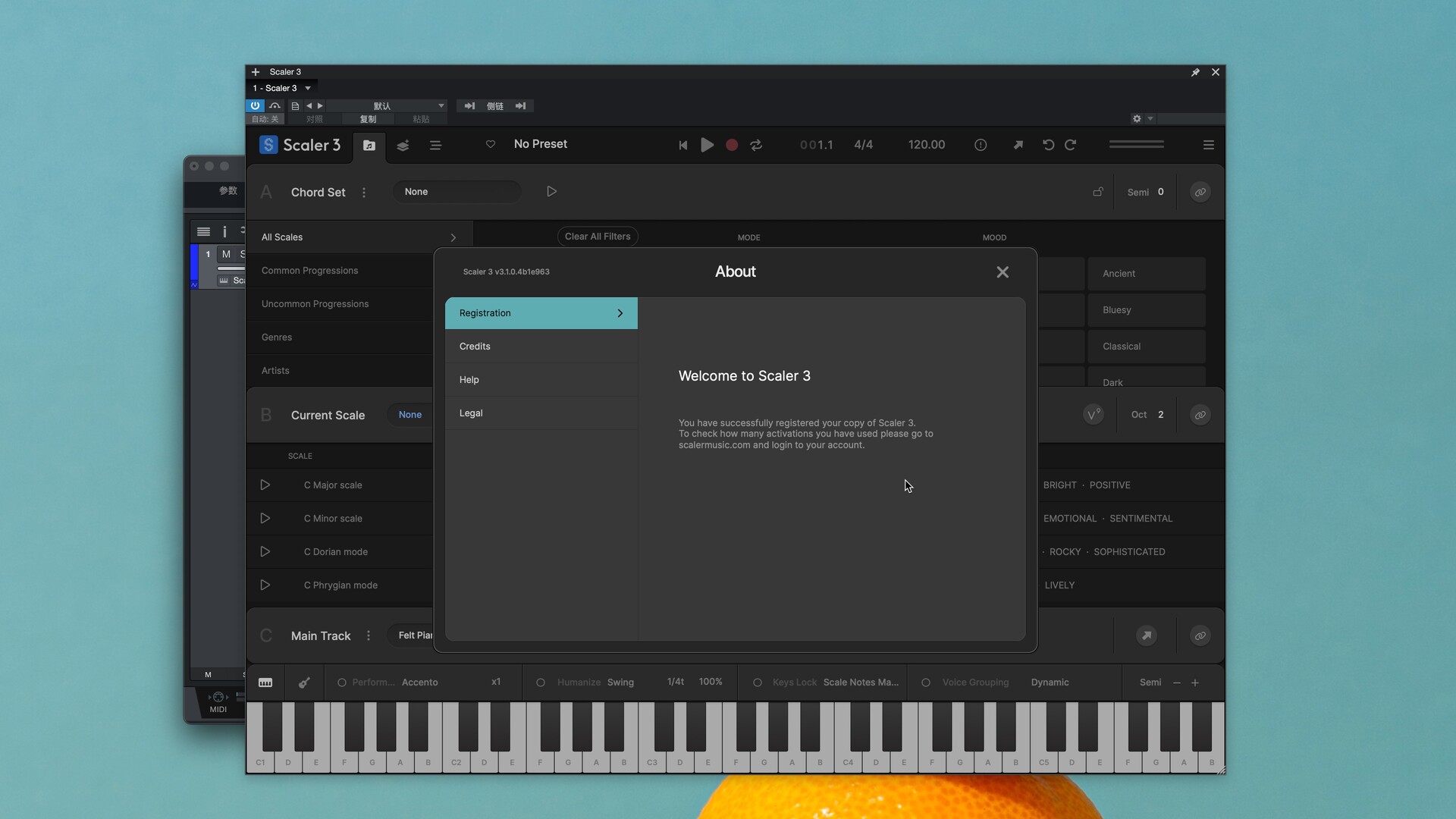Close the About dialog
The width and height of the screenshot is (1456, 819).
1003,272
